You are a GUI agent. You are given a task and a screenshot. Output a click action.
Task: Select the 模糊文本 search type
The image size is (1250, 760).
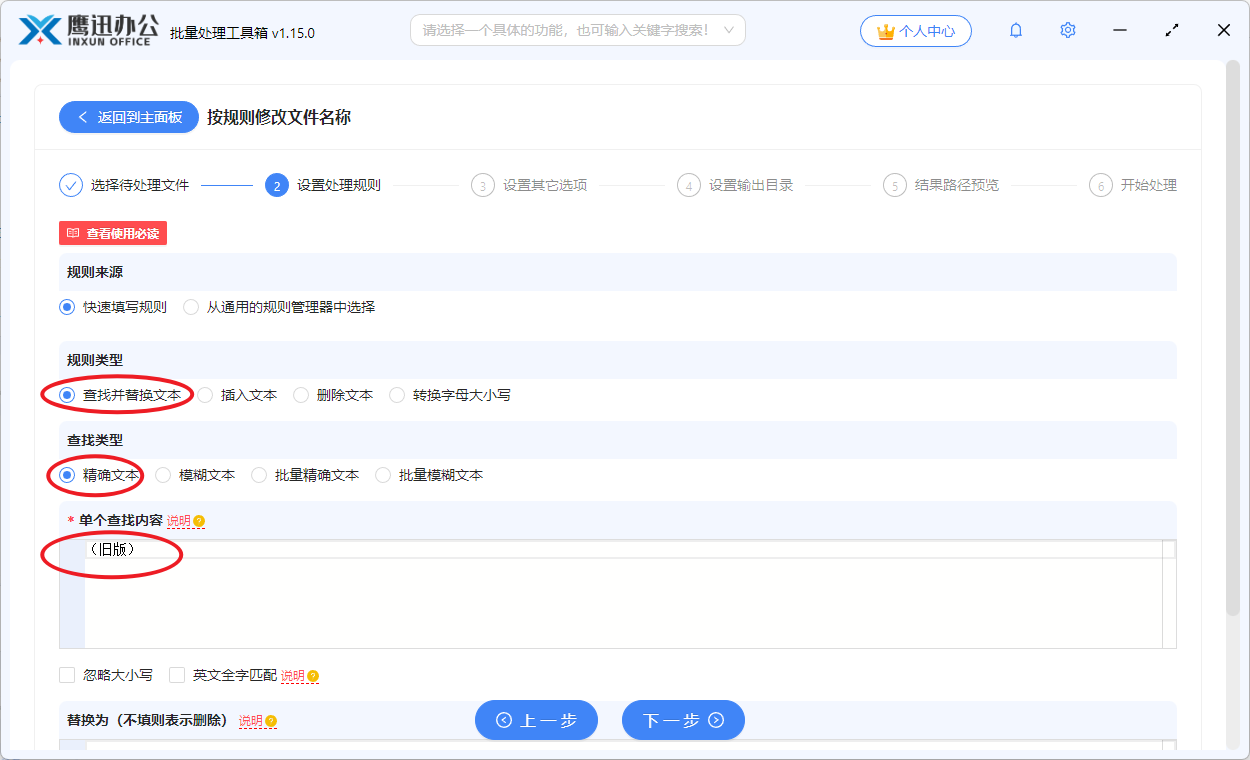pyautogui.click(x=160, y=475)
